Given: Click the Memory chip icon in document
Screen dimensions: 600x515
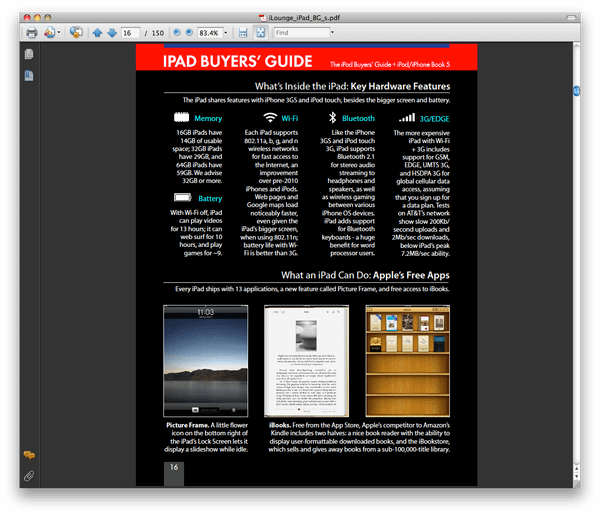Looking at the screenshot, I should point(181,117).
